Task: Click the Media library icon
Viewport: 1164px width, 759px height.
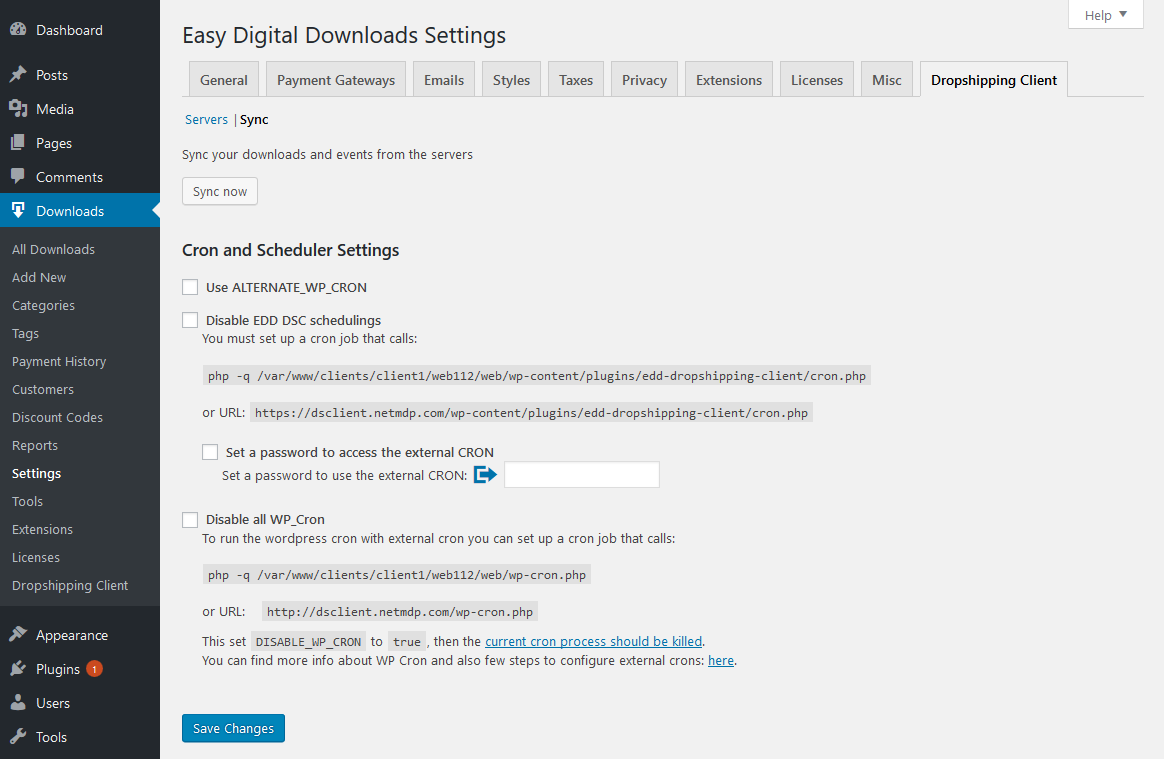Action: click(x=18, y=108)
